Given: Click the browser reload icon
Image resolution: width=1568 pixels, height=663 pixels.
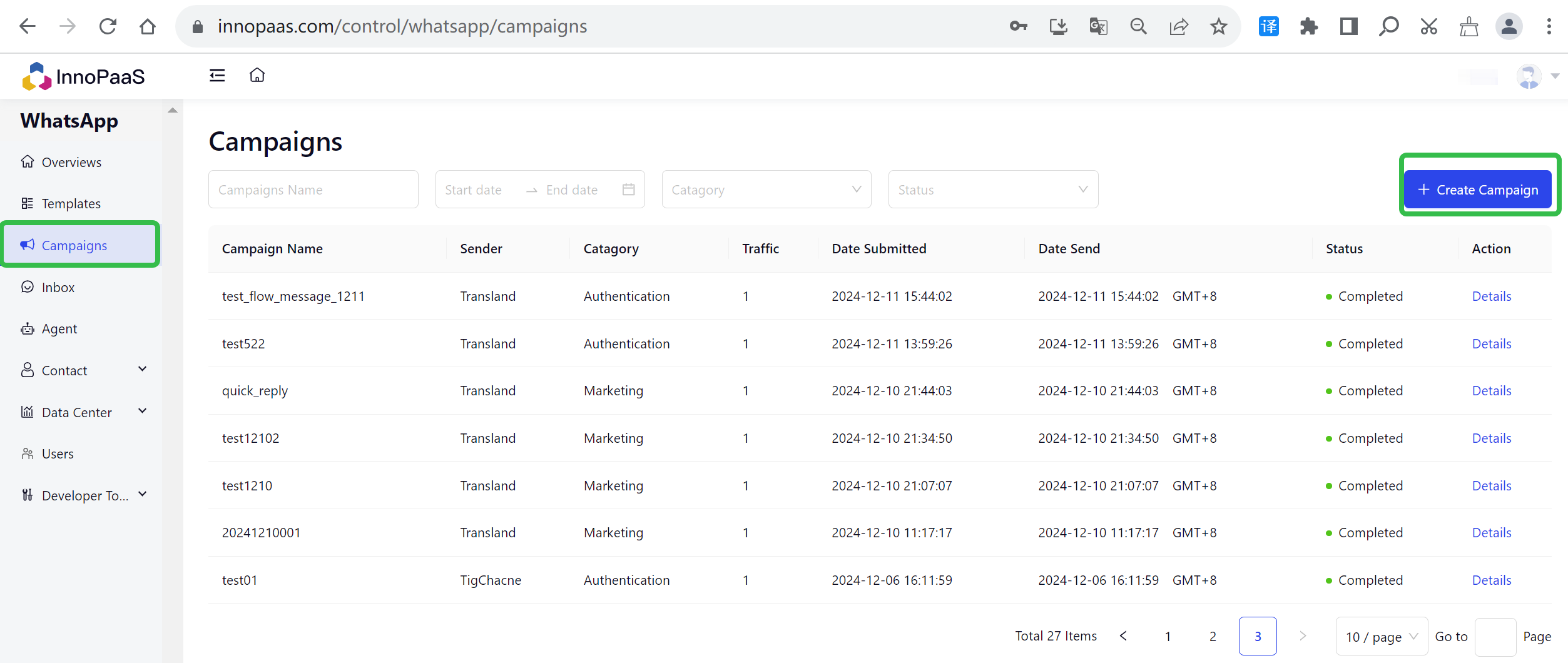Looking at the screenshot, I should pyautogui.click(x=108, y=26).
